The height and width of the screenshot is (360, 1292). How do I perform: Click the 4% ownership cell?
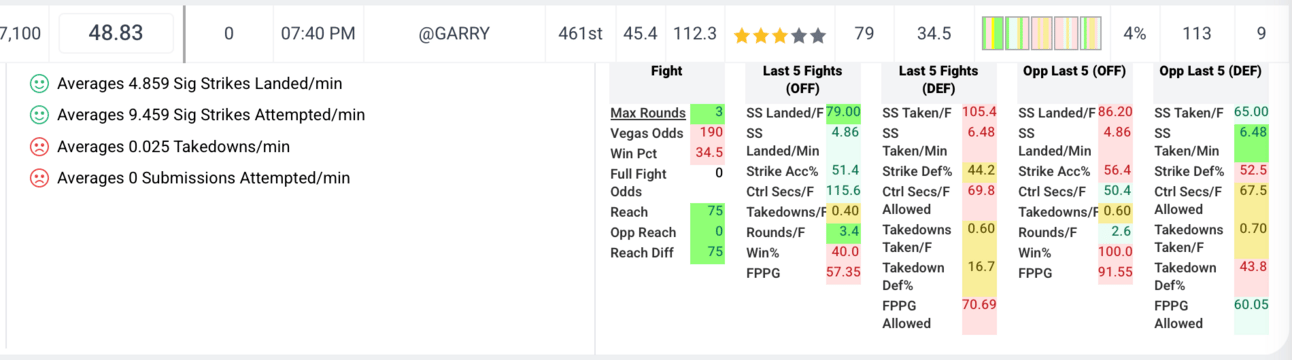pos(1134,33)
